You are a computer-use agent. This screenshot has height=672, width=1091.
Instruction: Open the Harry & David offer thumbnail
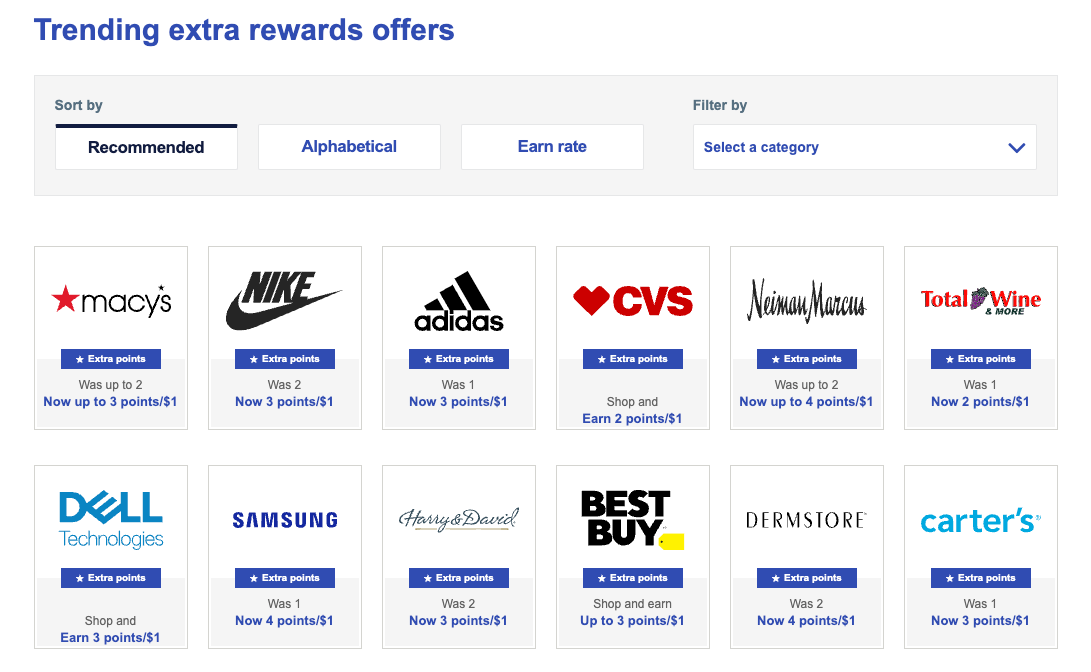(459, 520)
